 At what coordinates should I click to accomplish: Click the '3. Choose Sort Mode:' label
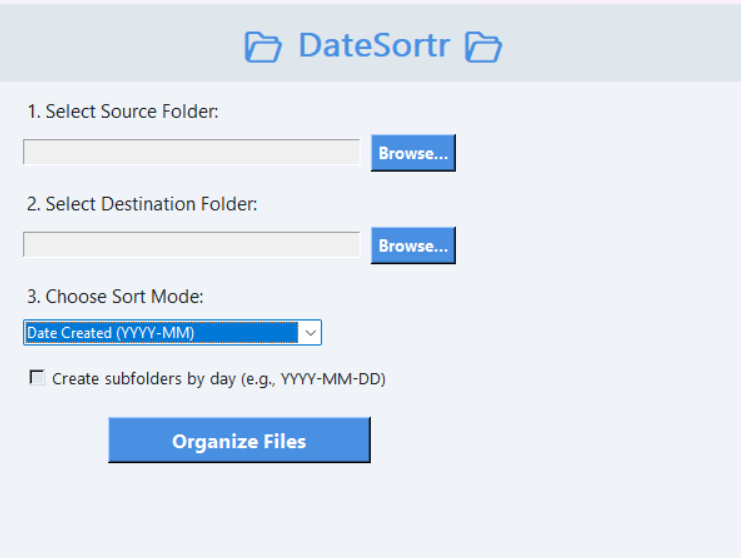click(115, 297)
